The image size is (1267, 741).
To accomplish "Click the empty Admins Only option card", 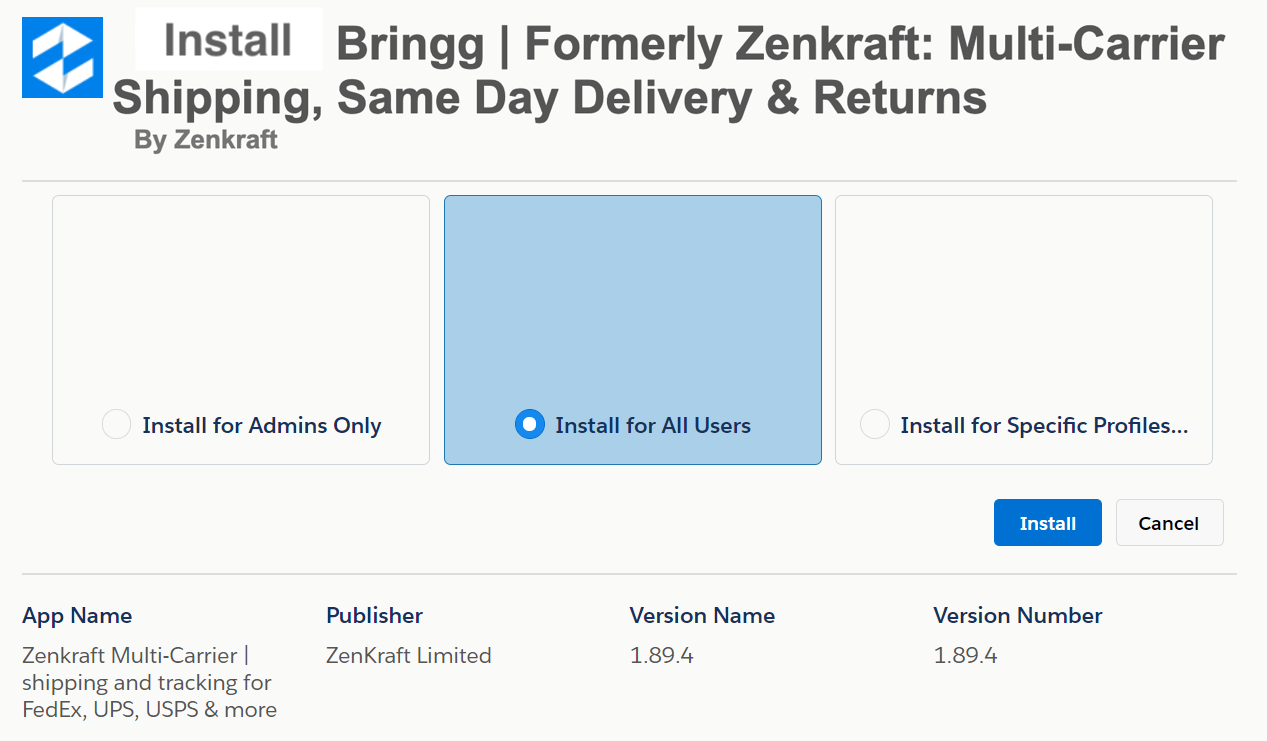I will [241, 330].
